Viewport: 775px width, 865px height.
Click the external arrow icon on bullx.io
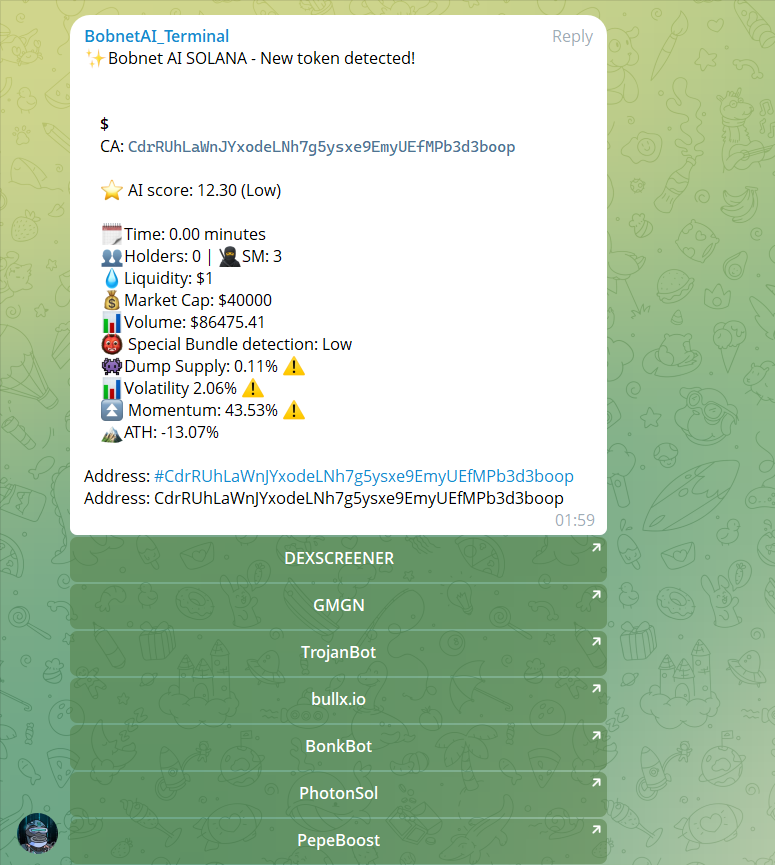(x=596, y=688)
